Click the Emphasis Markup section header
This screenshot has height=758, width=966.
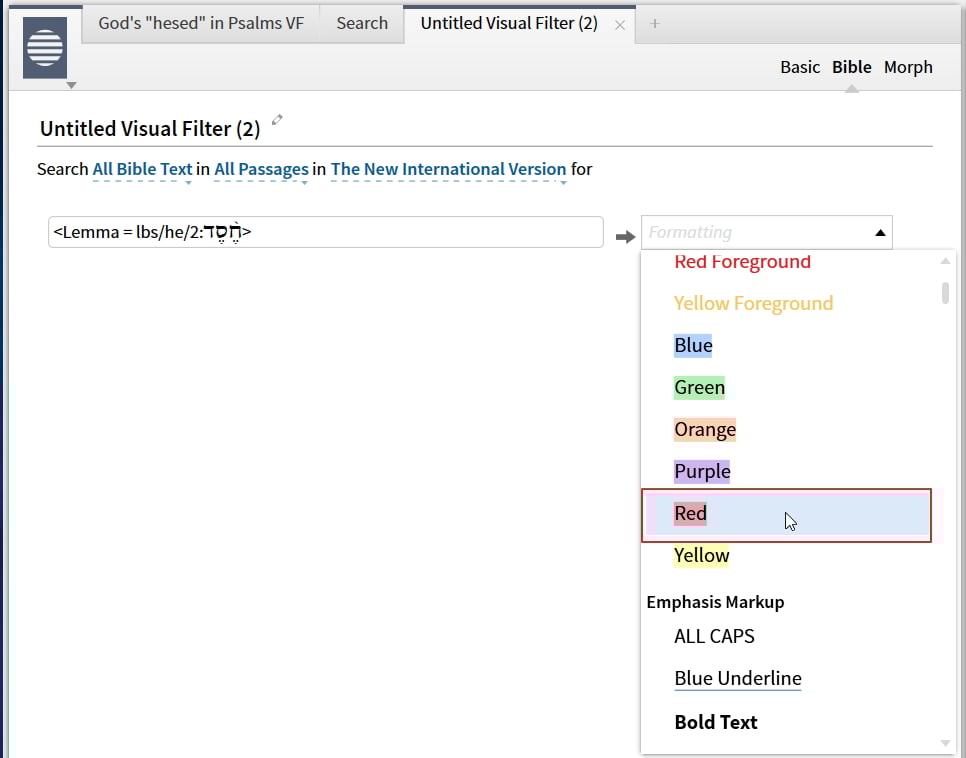tap(715, 601)
